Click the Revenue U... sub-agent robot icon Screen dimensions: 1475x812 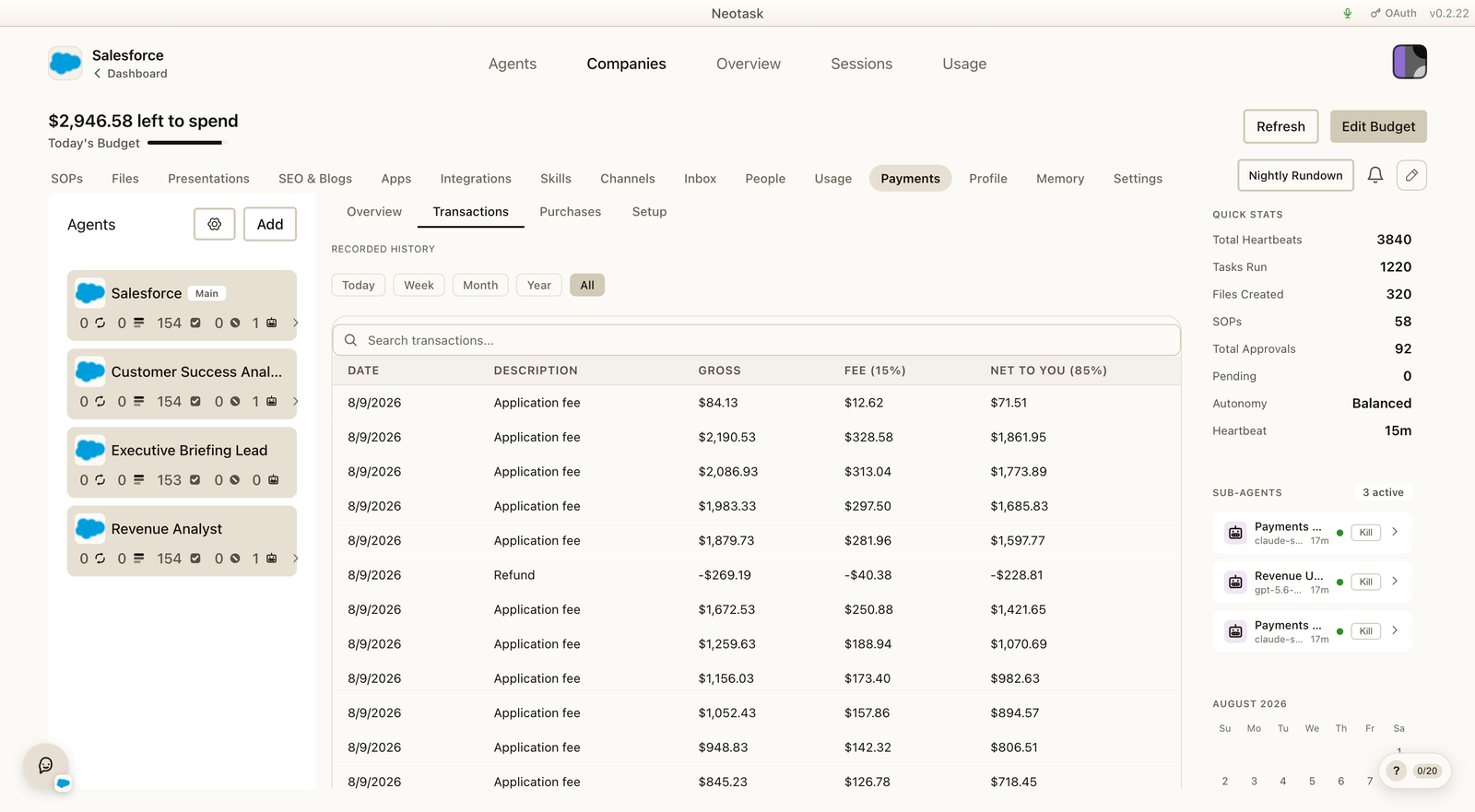(x=1235, y=582)
